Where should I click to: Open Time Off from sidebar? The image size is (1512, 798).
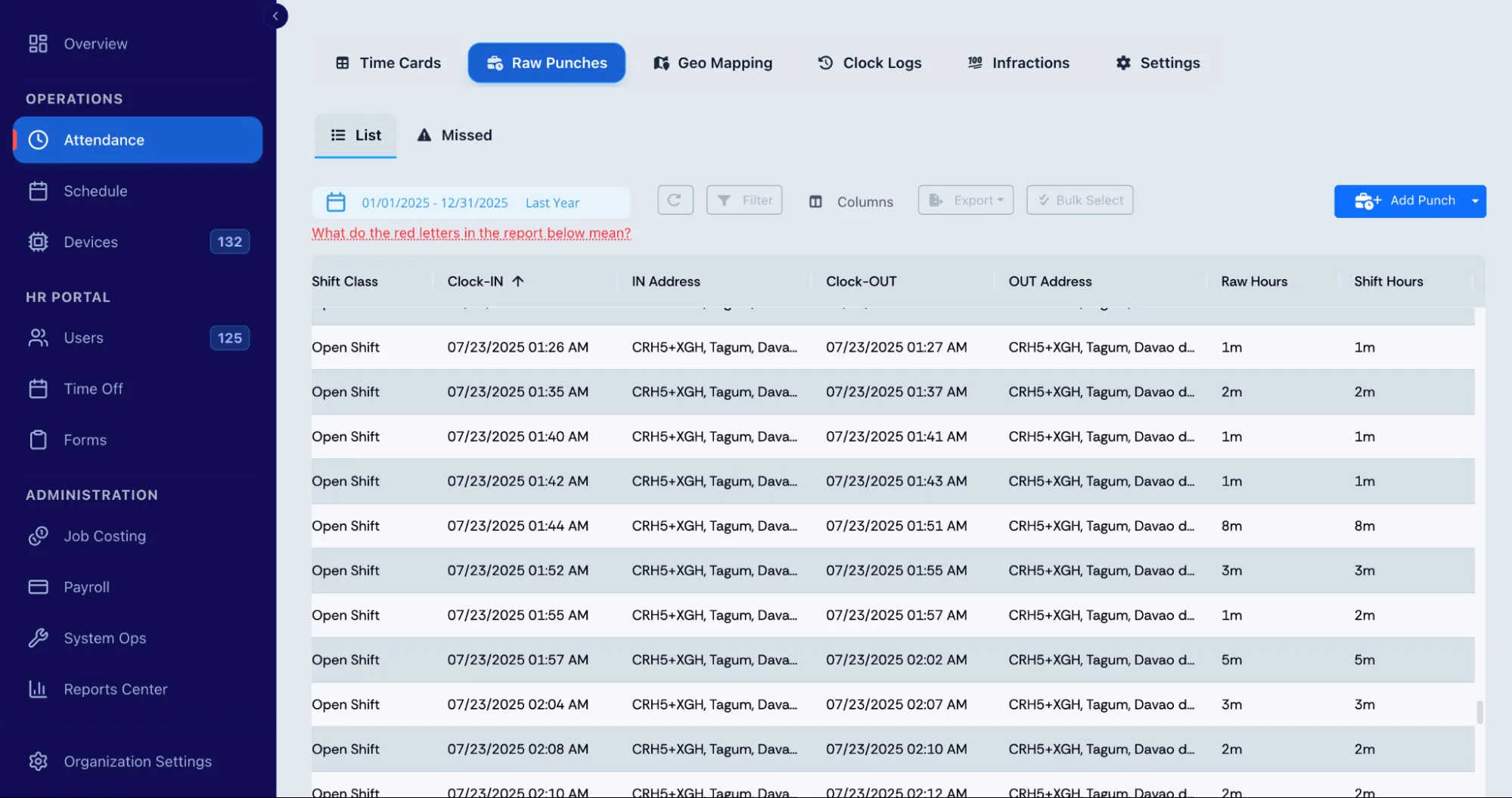point(93,389)
